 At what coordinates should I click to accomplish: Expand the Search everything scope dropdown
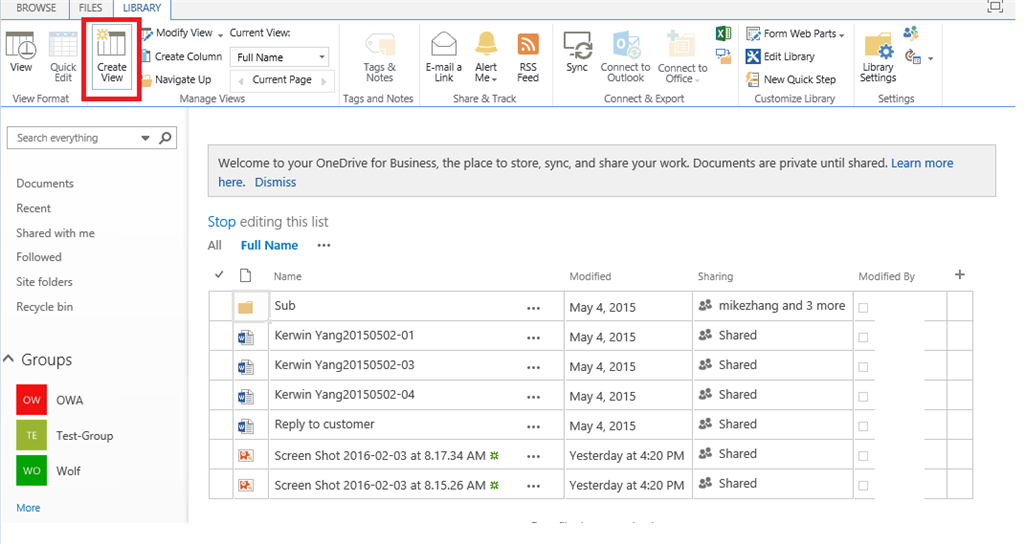click(145, 138)
